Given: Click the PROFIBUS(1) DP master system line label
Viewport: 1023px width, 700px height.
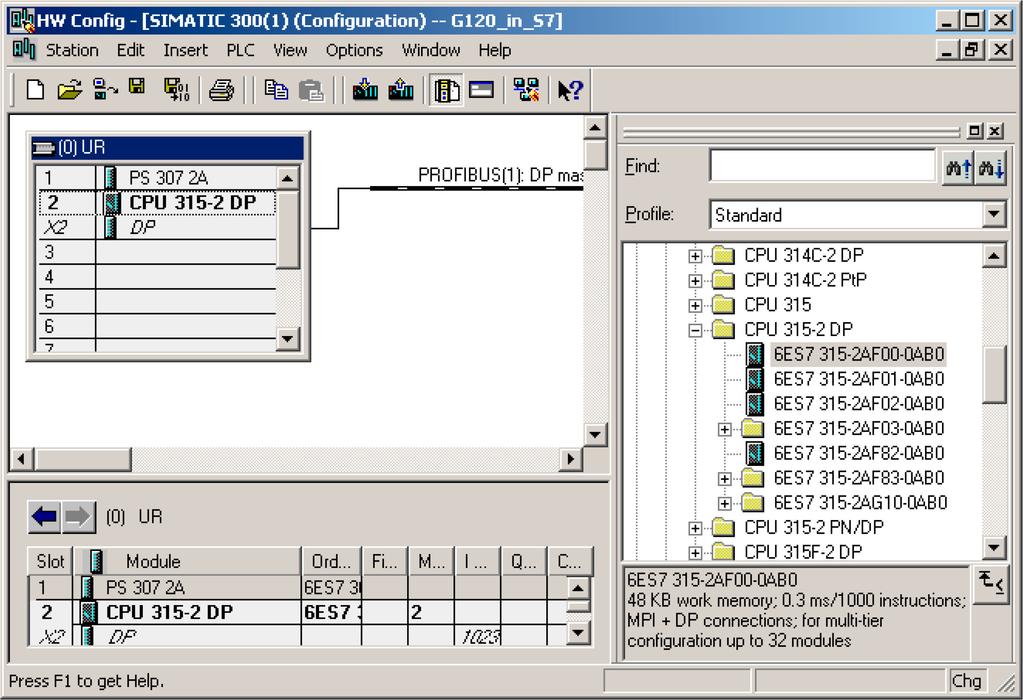Looking at the screenshot, I should (500, 175).
